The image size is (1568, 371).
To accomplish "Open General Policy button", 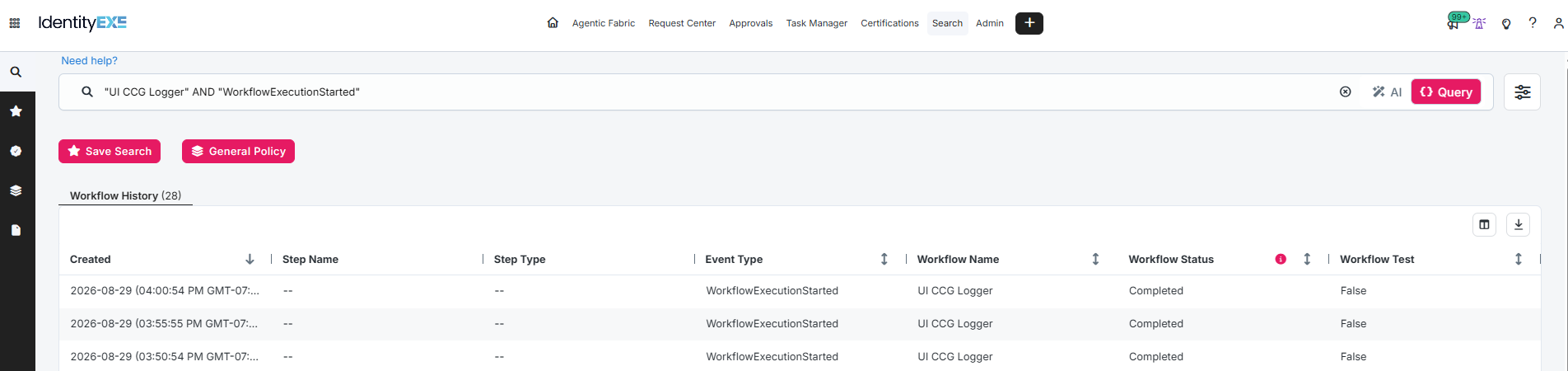I will (x=238, y=152).
